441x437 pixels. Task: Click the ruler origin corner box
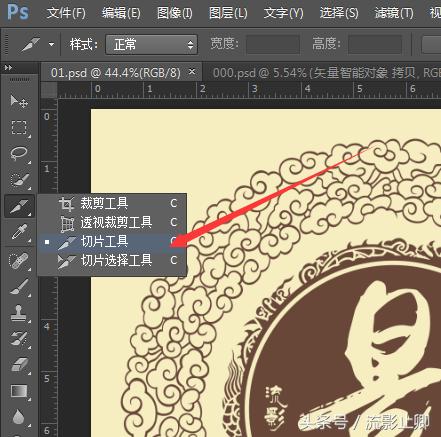(49, 90)
